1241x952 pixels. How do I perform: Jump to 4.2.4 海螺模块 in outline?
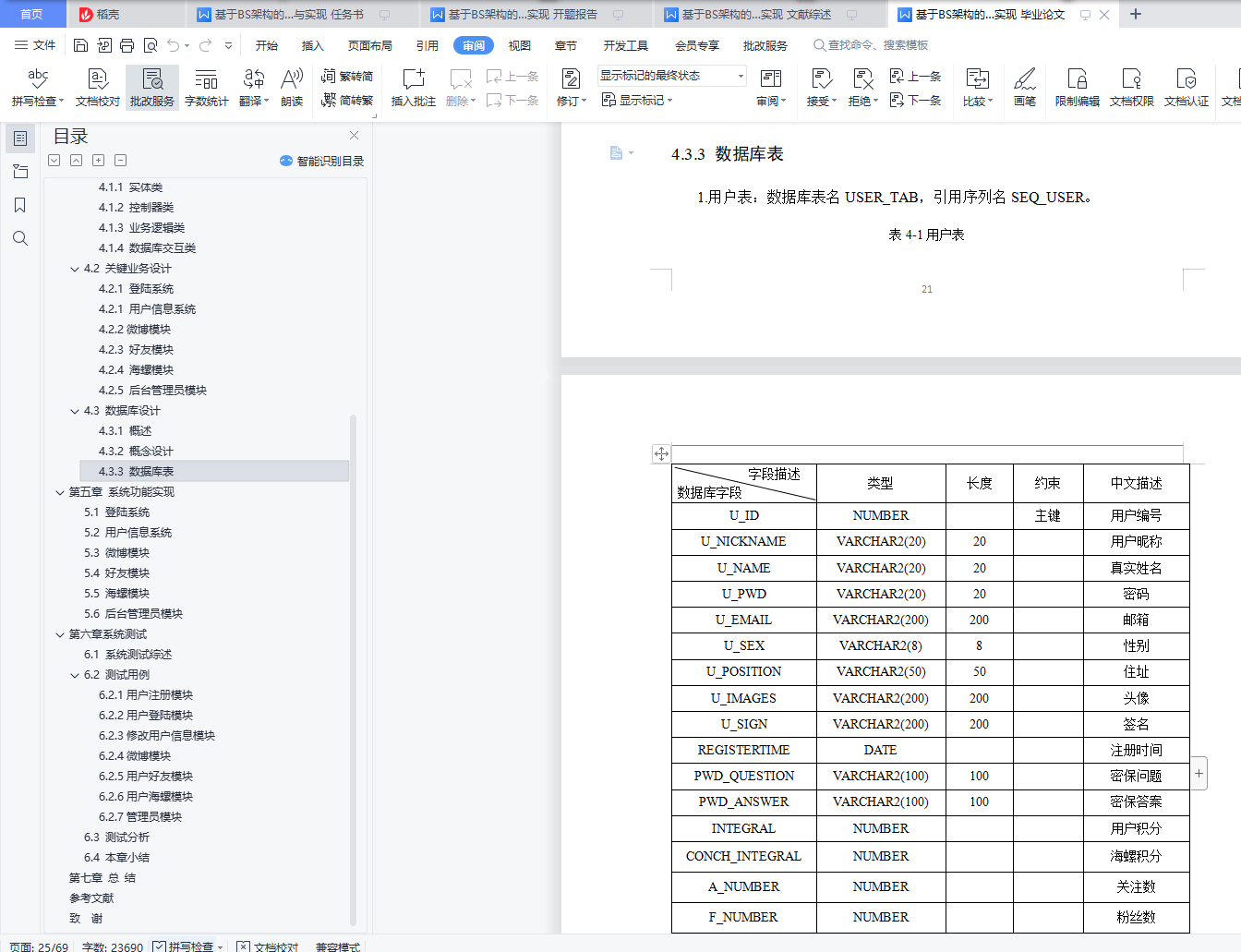(136, 370)
